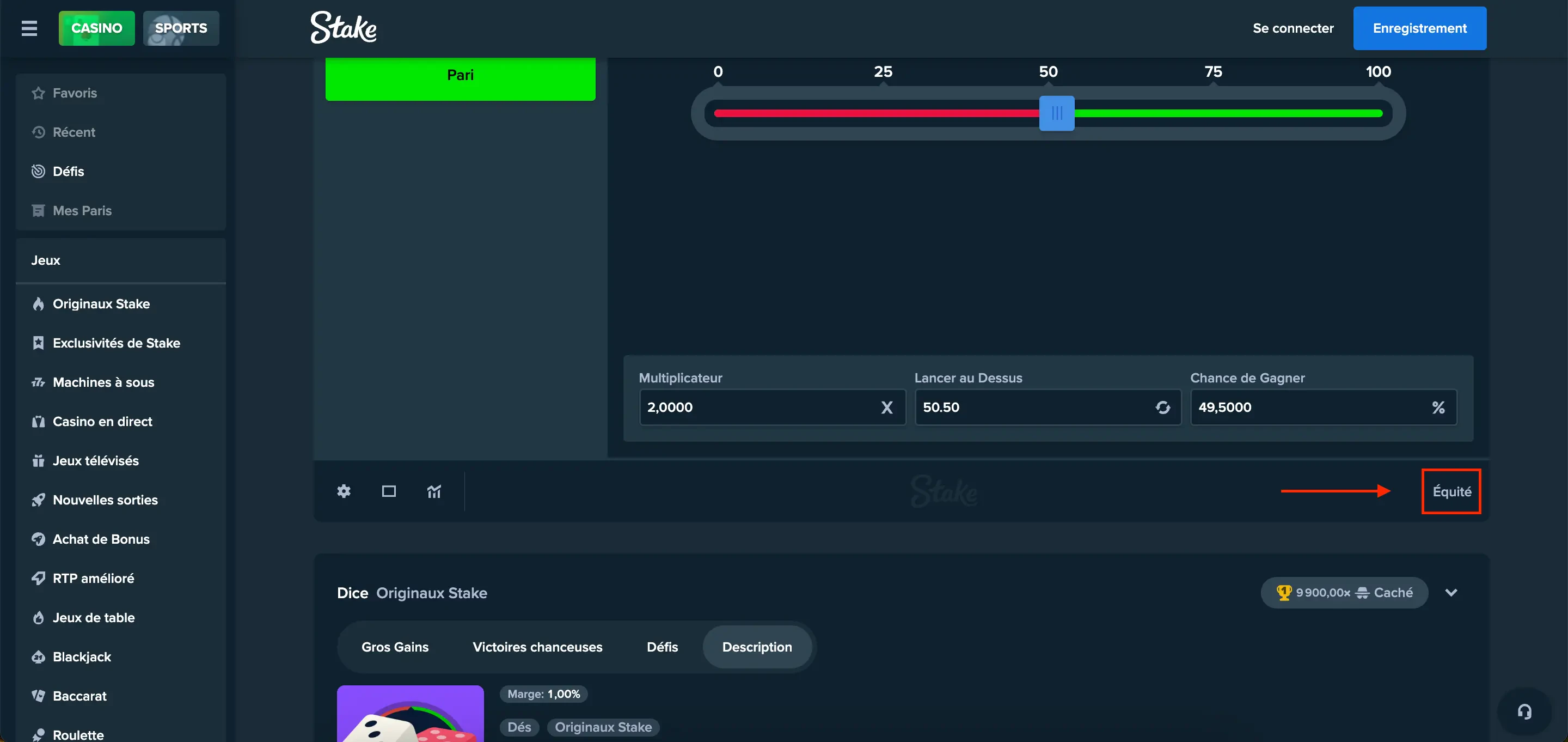Click the Nouvelles sorties rocket icon
Screen dimensions: 1568x742
tap(38, 500)
